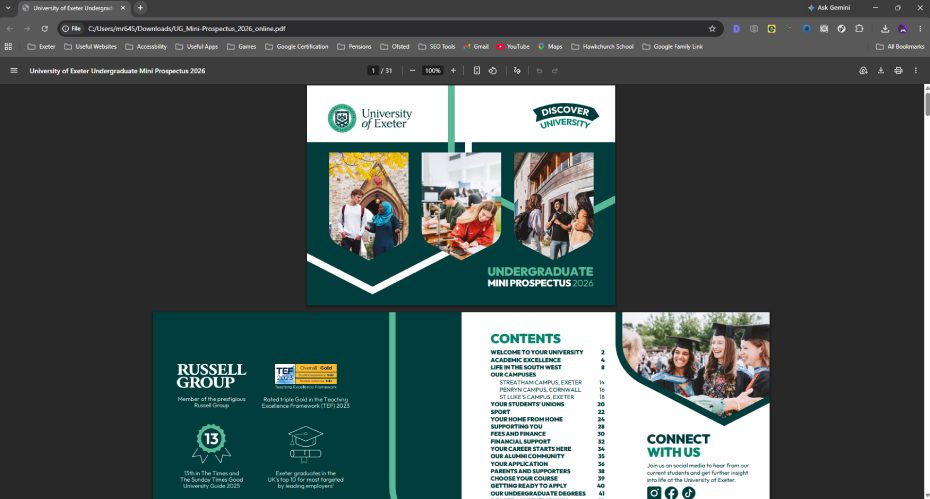Image resolution: width=930 pixels, height=499 pixels.
Task: Reload the current page
Action: pyautogui.click(x=44, y=28)
